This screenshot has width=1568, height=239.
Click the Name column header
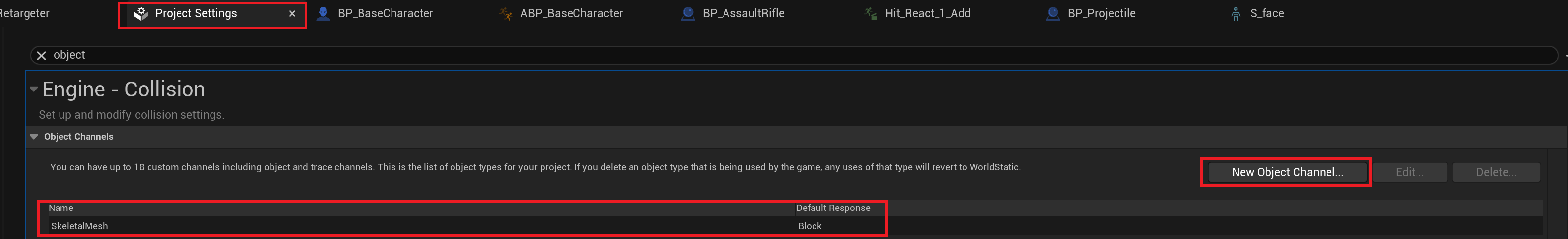click(61, 208)
